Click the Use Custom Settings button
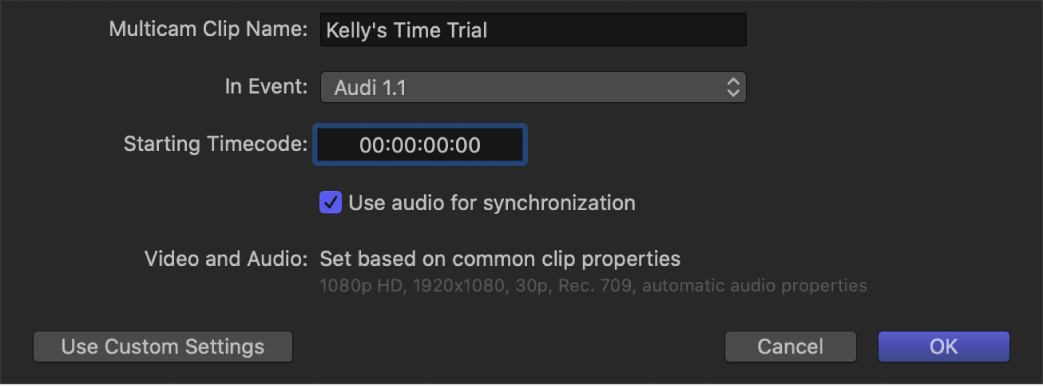Viewport: 1043px width, 386px height. [x=163, y=347]
